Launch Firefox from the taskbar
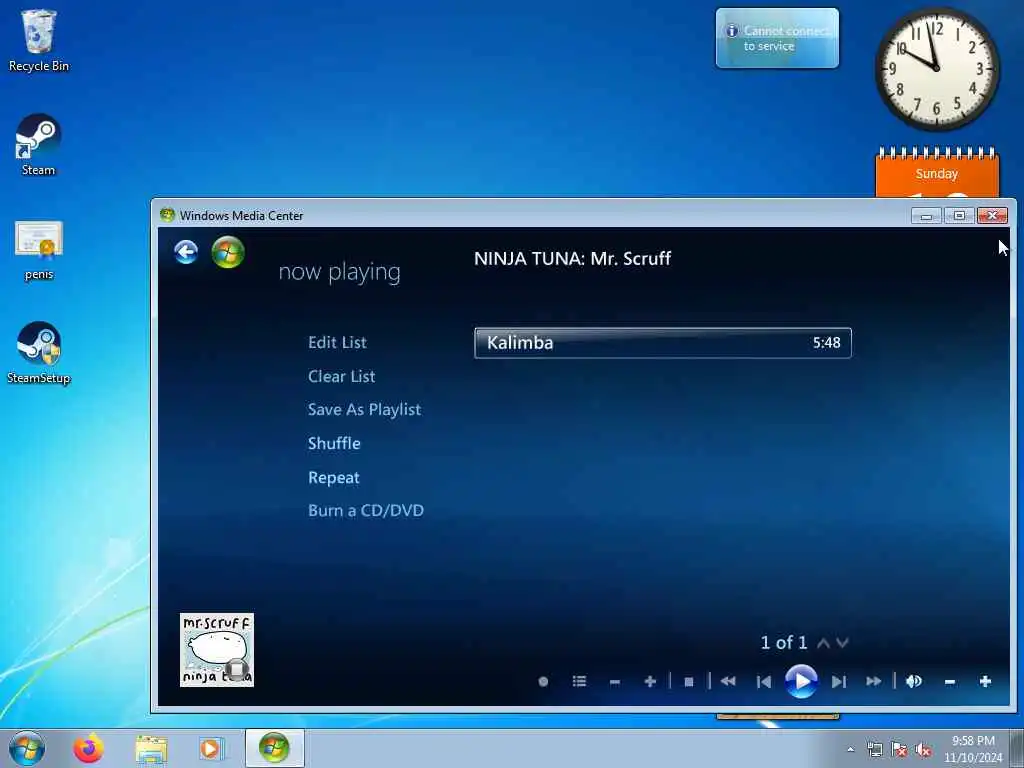The image size is (1024, 768). coord(88,748)
